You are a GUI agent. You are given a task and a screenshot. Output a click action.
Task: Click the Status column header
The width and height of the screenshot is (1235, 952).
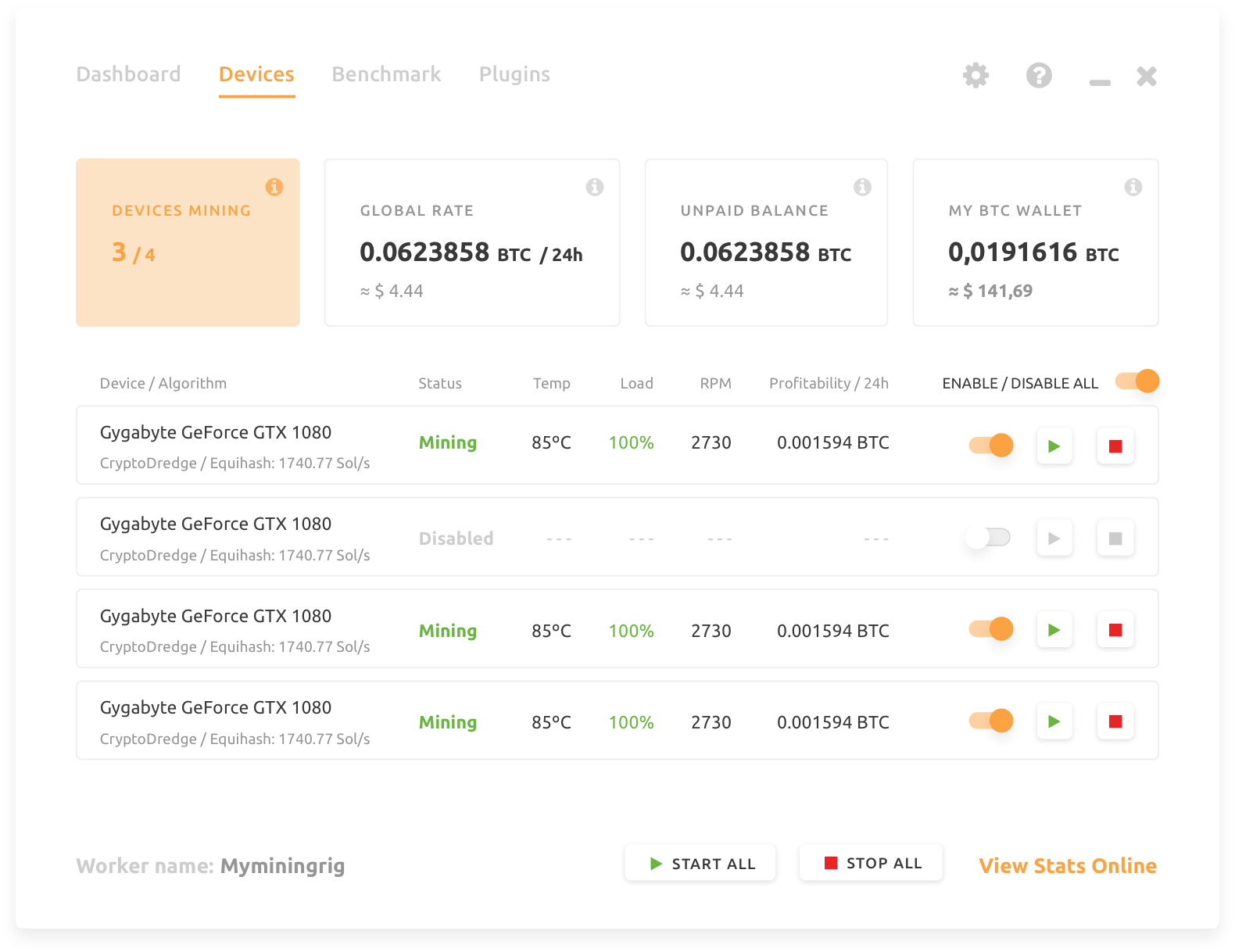coord(440,384)
